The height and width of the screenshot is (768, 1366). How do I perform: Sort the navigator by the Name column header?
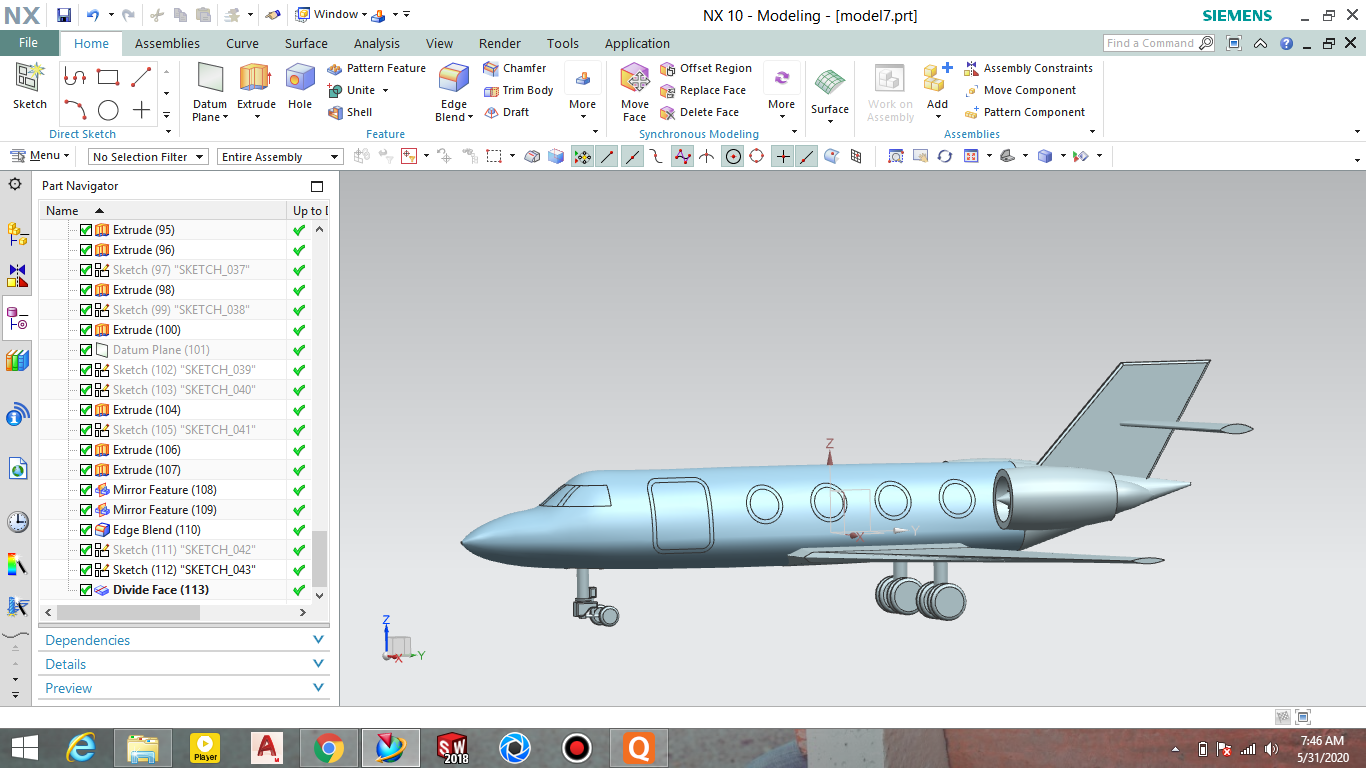coord(163,211)
